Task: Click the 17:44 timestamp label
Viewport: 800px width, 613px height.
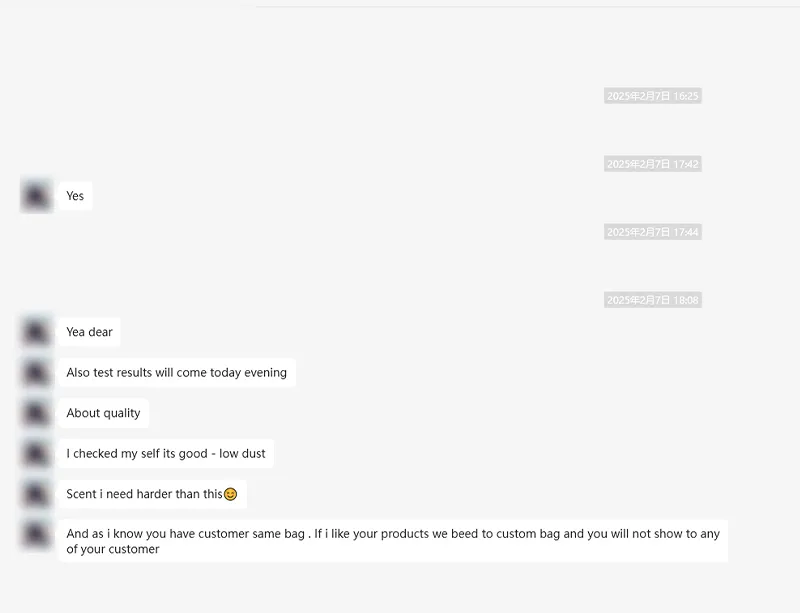Action: click(652, 231)
